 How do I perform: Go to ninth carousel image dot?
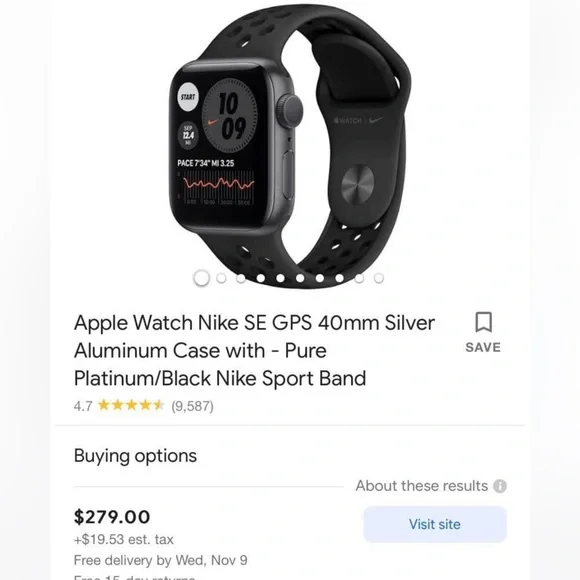(x=359, y=278)
